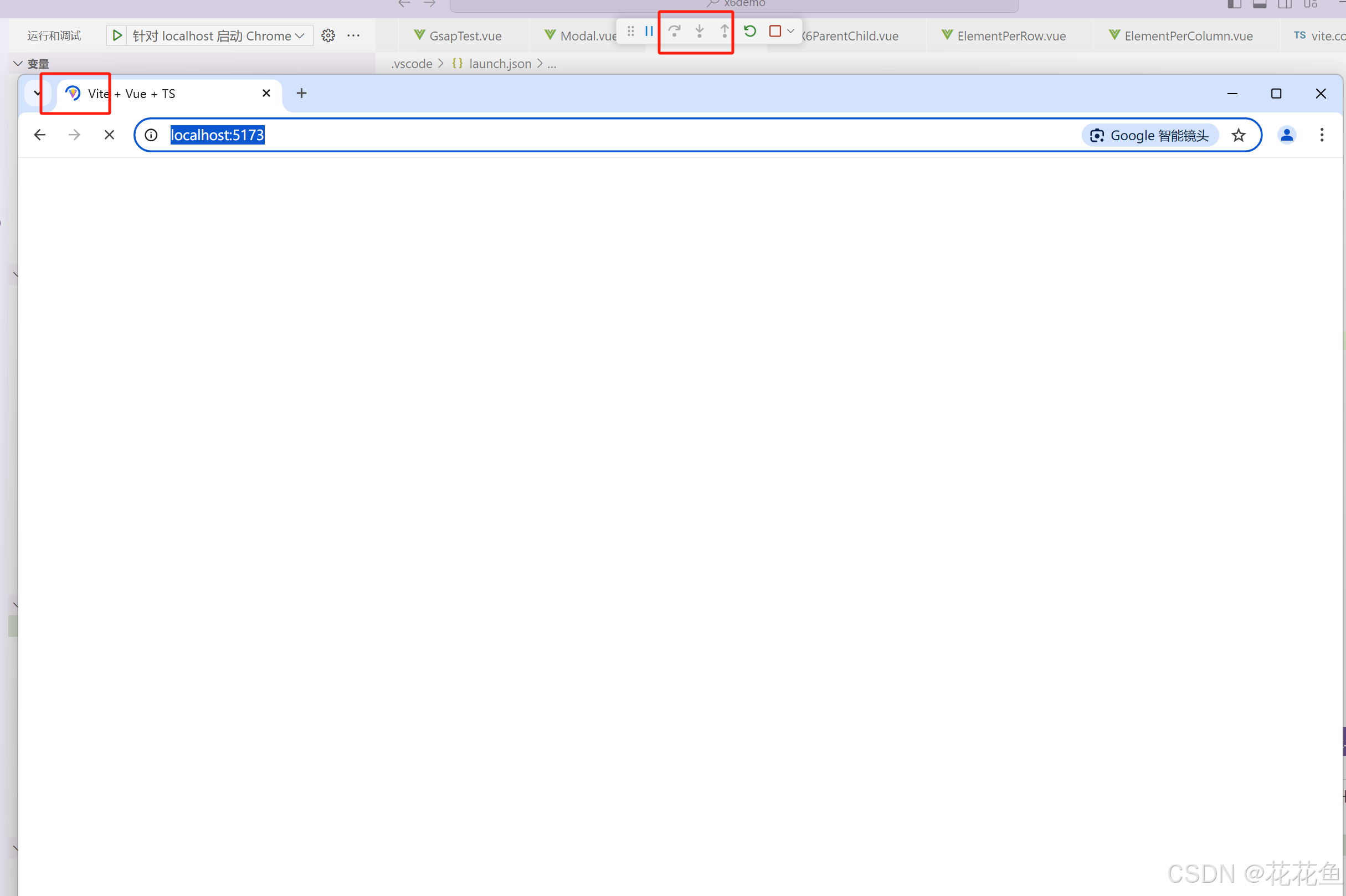The width and height of the screenshot is (1346, 896).
Task: Open launch.json via the gear icon
Action: point(328,35)
